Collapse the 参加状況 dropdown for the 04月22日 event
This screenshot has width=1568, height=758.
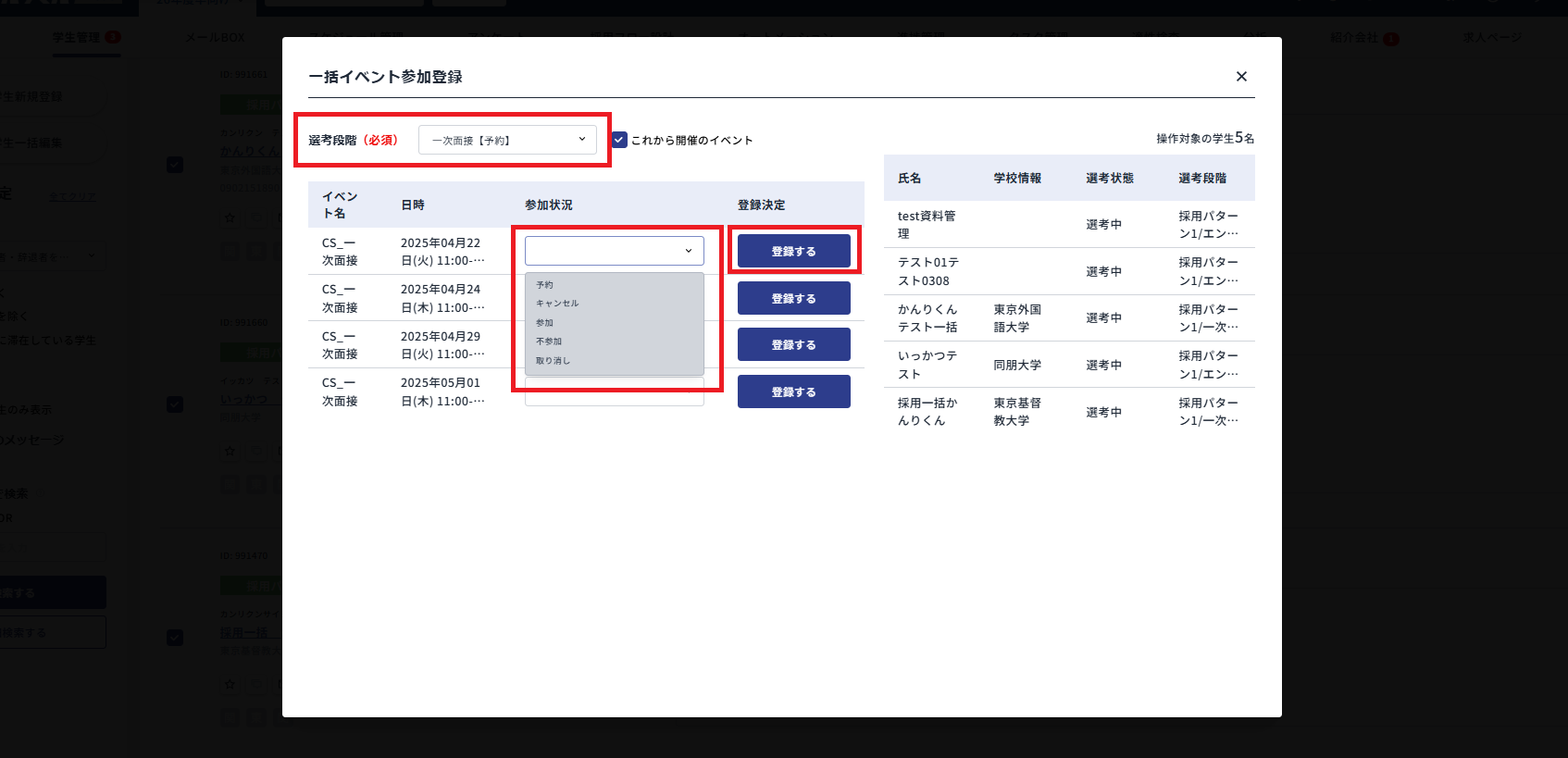[614, 251]
